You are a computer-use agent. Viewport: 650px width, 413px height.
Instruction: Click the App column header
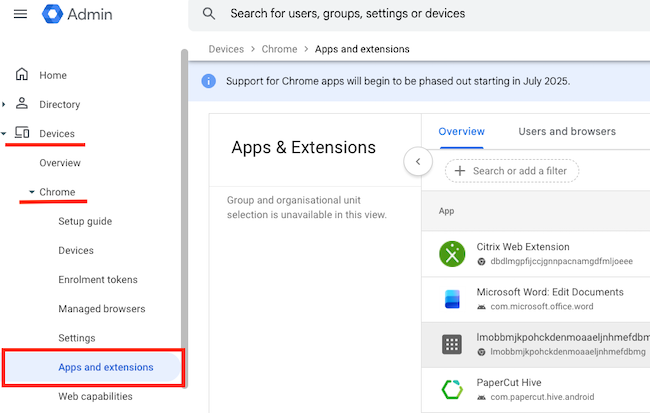446,211
